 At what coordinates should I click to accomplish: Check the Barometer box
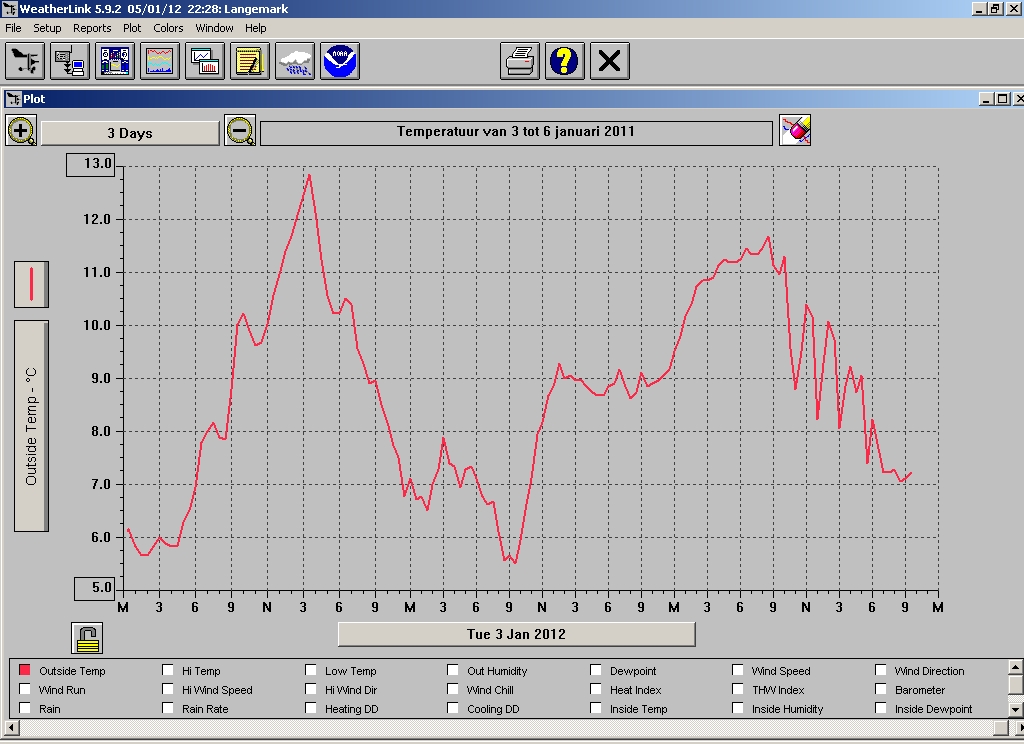(x=881, y=689)
